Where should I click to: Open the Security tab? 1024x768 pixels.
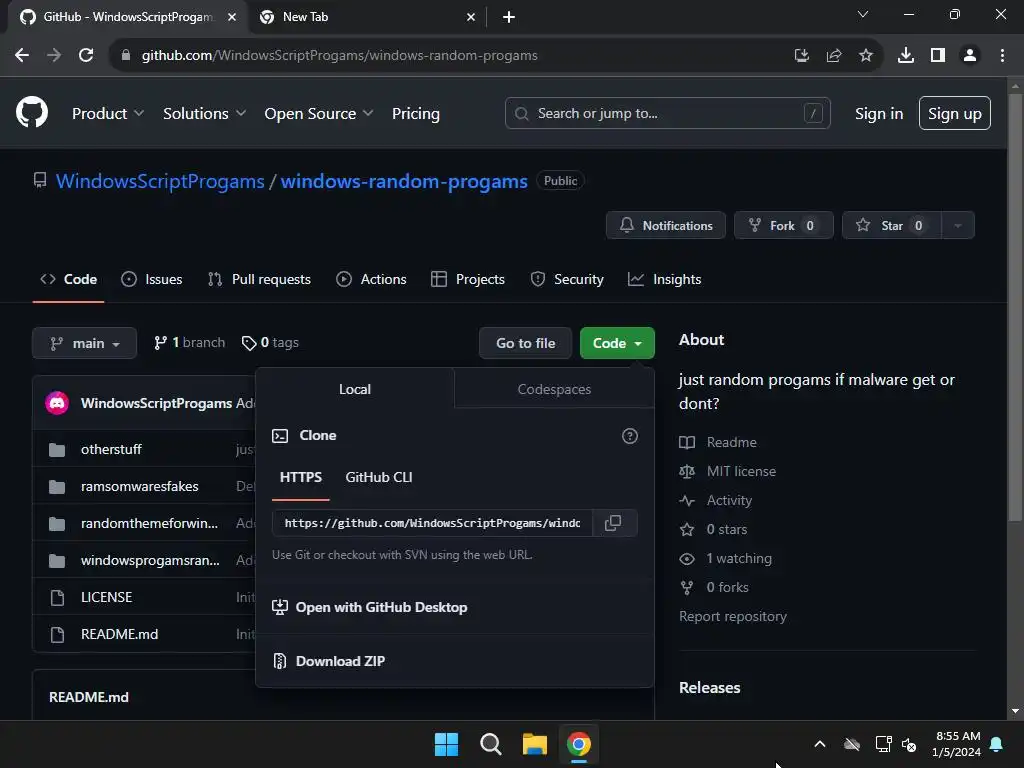click(567, 280)
